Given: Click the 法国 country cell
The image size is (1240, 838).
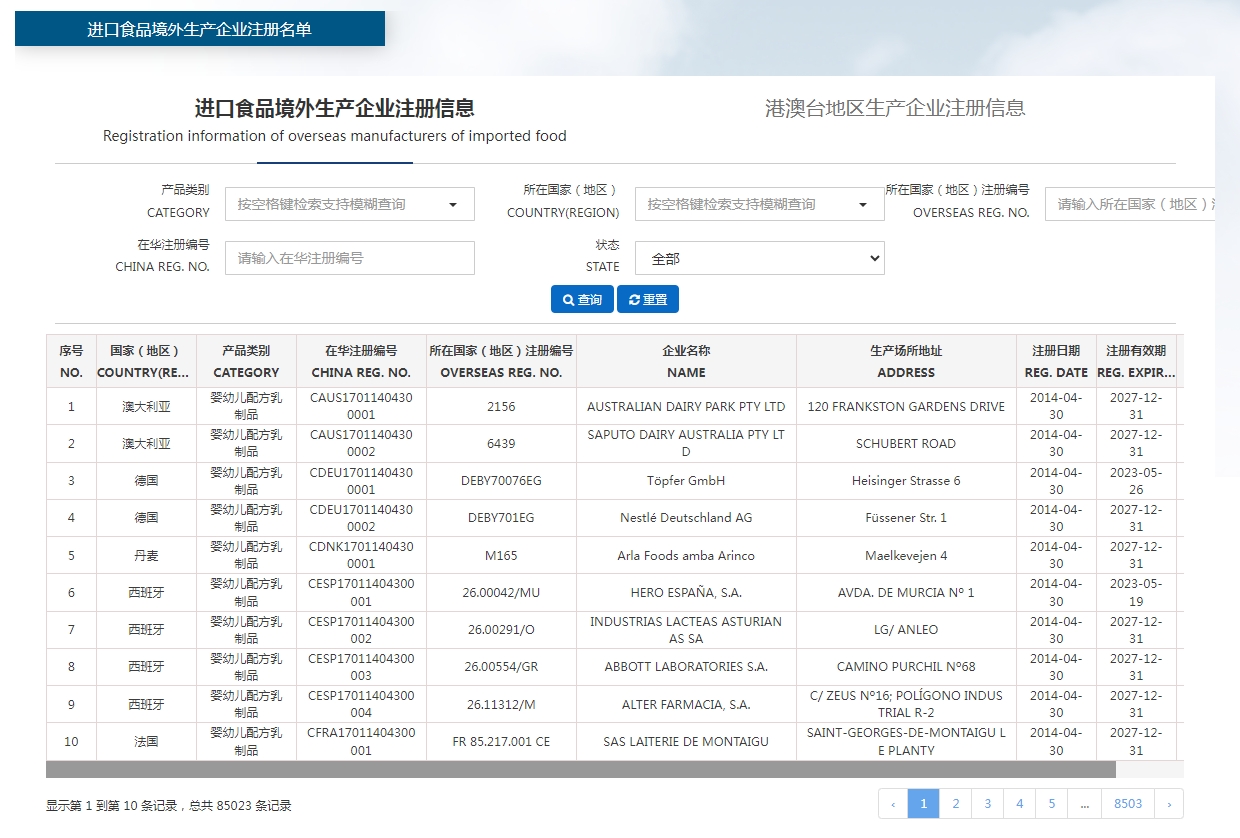Looking at the screenshot, I should coord(146,742).
